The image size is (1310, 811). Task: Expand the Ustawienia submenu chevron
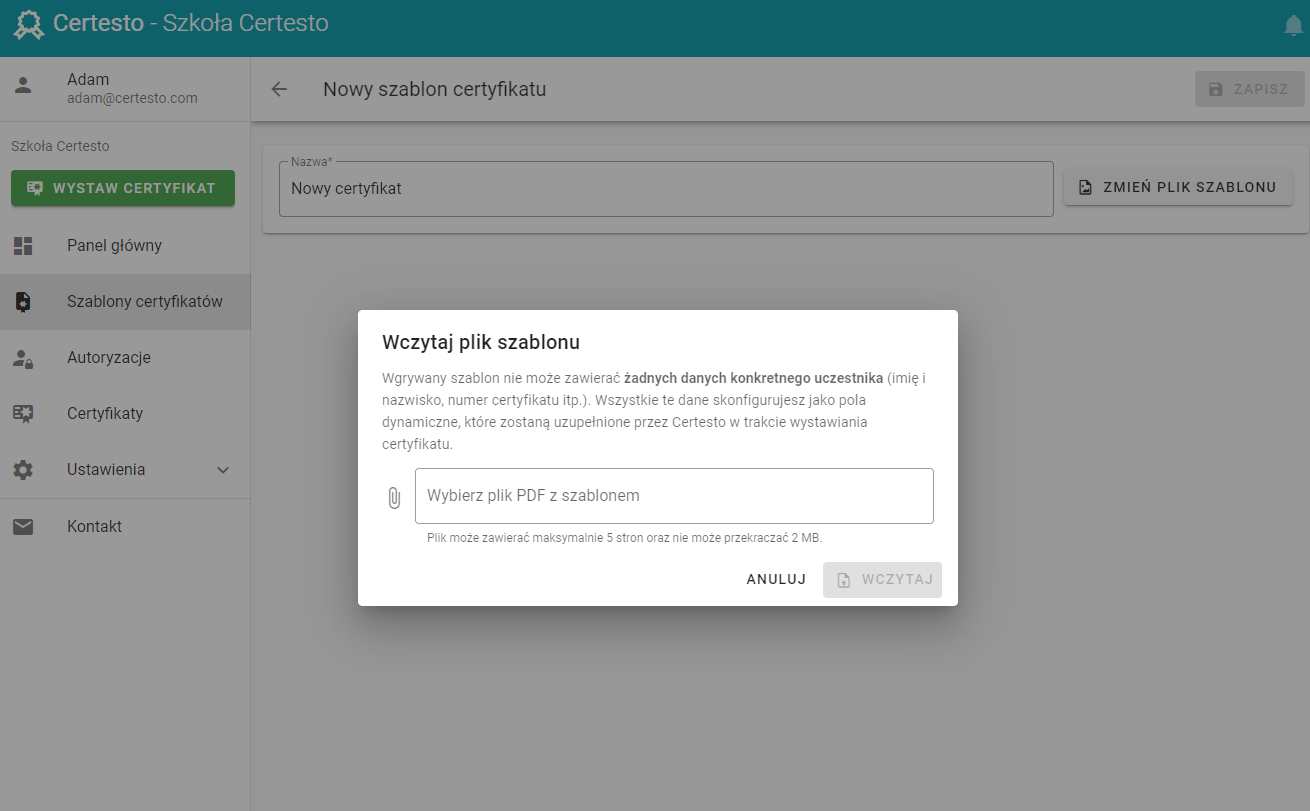click(223, 470)
